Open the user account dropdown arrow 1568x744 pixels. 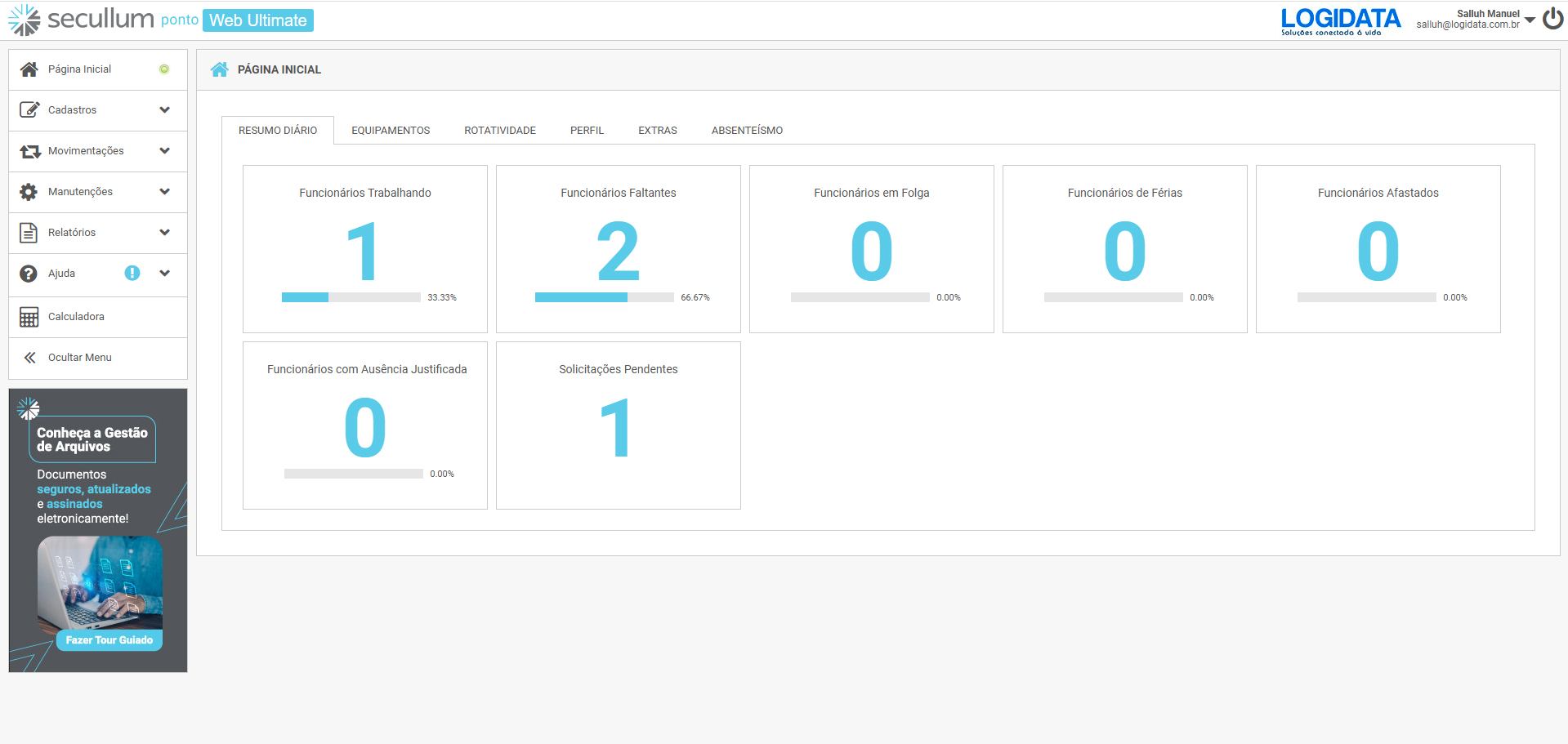(x=1530, y=20)
